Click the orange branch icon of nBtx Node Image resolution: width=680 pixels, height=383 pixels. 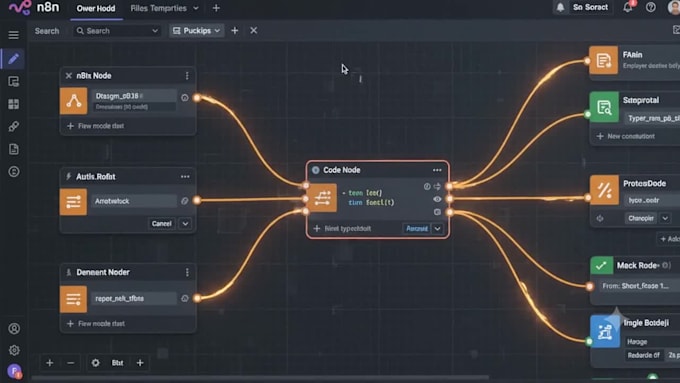click(73, 101)
